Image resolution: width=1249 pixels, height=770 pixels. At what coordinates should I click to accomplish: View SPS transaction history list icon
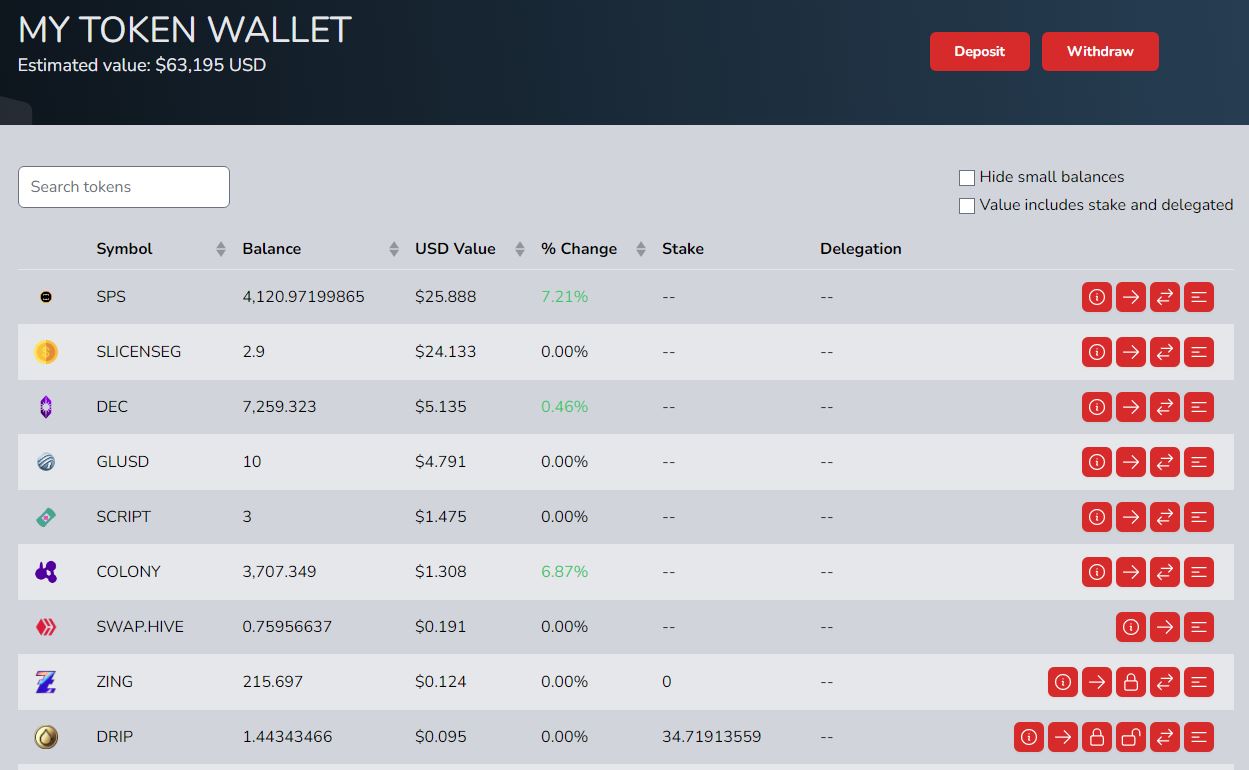(x=1199, y=297)
